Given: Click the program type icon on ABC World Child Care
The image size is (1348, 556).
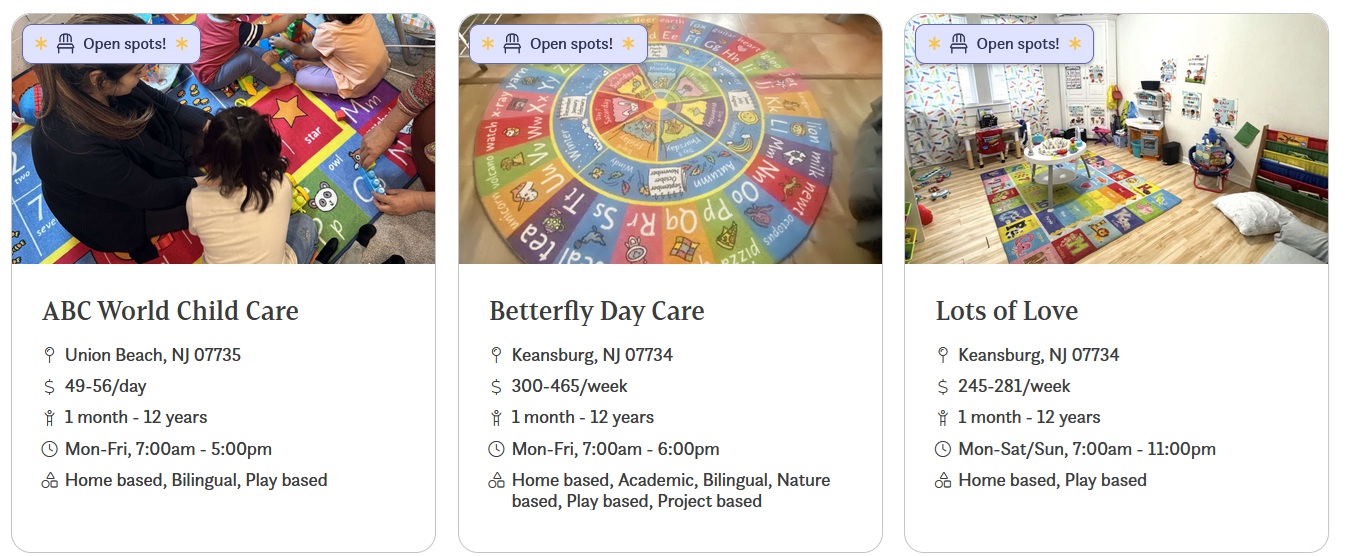Looking at the screenshot, I should click(x=49, y=481).
